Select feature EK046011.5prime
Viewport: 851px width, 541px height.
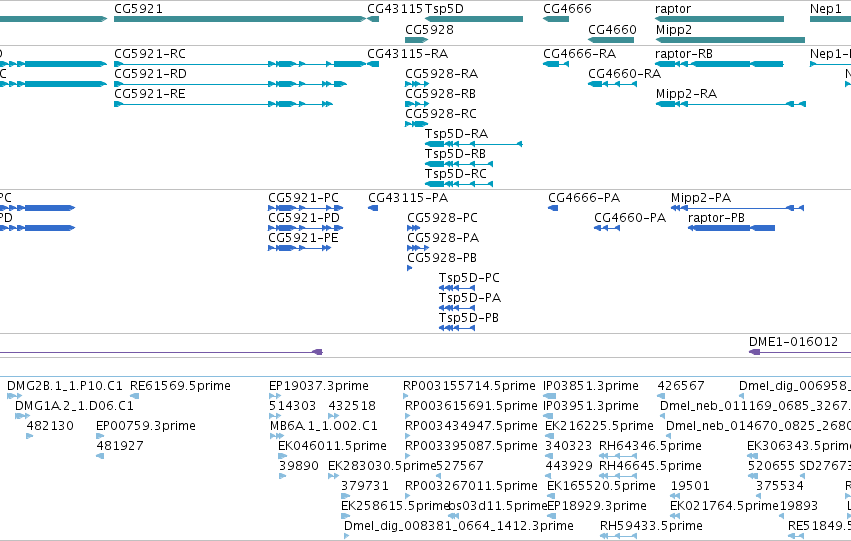pos(332,446)
